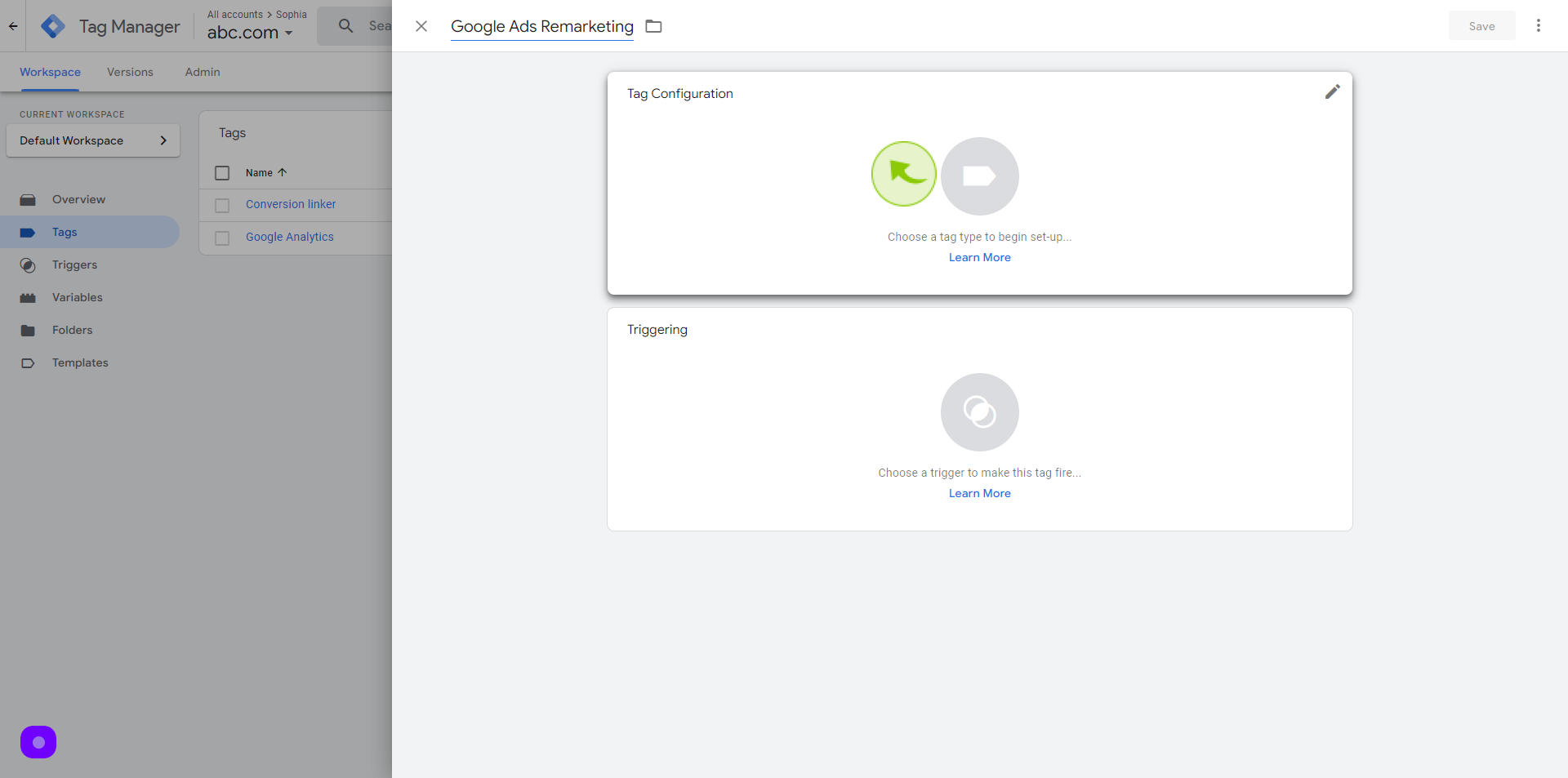This screenshot has height=778, width=1568.
Task: Toggle the select-all tags checkbox
Action: pos(222,173)
